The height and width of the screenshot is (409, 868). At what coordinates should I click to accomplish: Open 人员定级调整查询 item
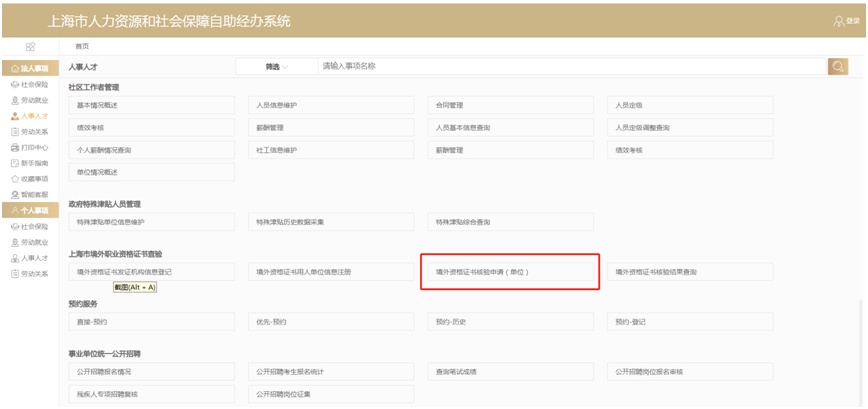(x=690, y=127)
